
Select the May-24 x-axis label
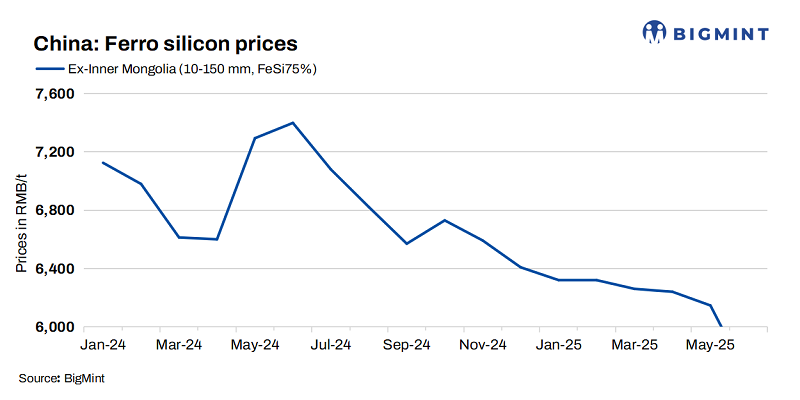tap(255, 345)
